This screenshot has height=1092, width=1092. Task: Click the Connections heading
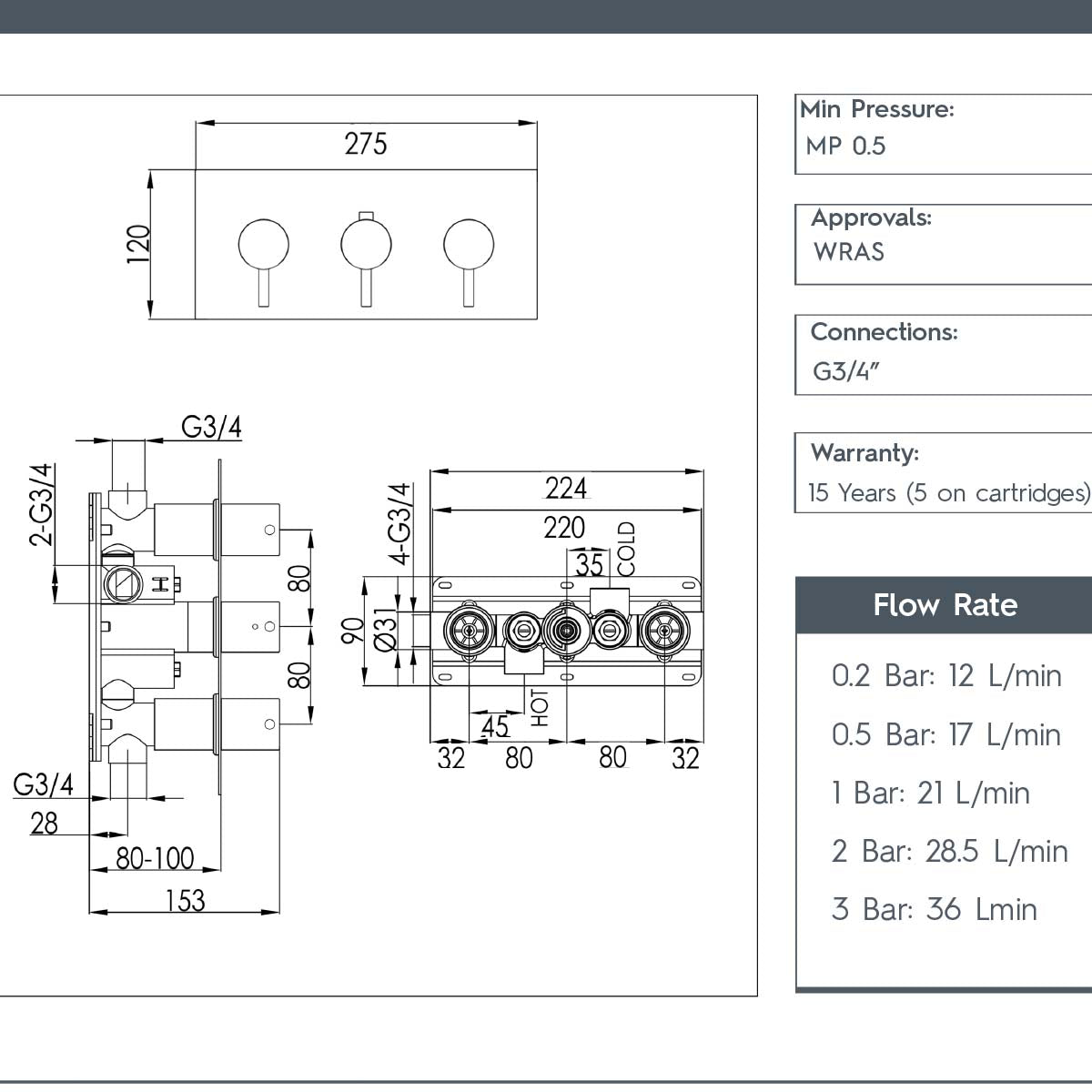[x=884, y=332]
